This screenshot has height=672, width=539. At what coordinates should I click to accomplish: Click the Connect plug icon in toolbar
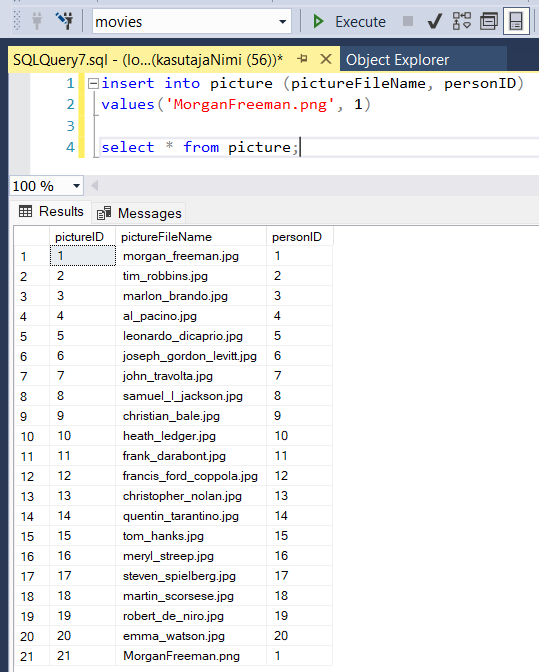coord(37,21)
